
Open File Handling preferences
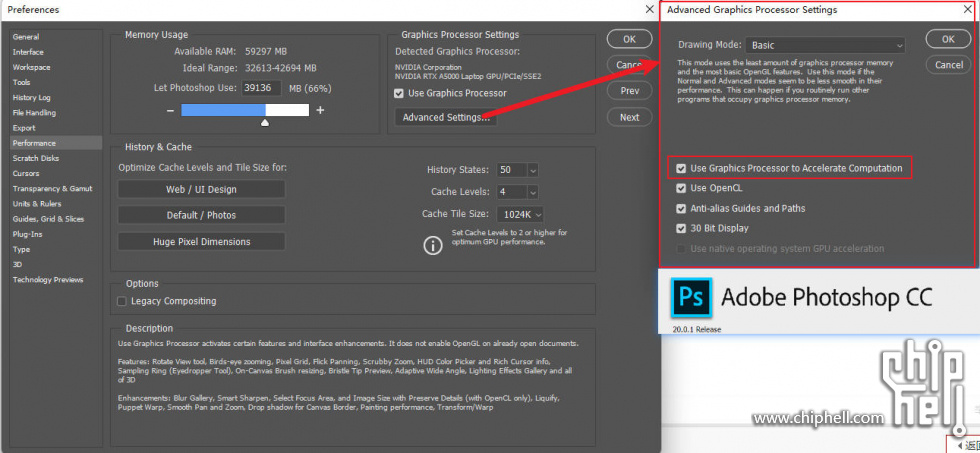coord(34,112)
